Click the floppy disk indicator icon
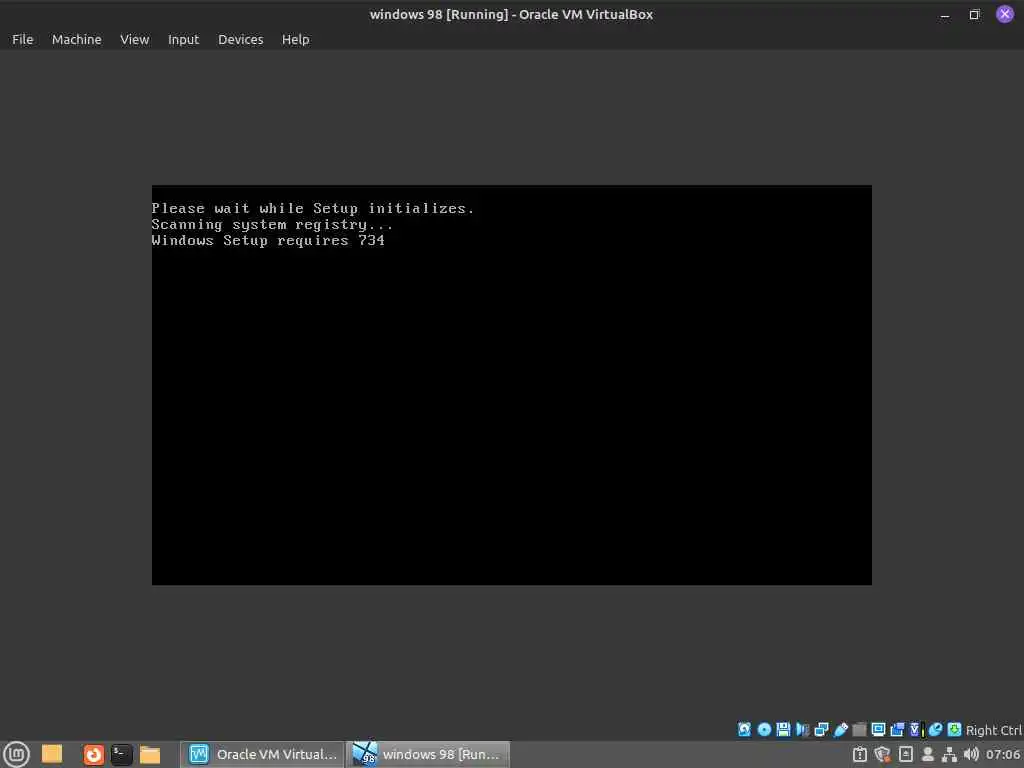 point(783,729)
